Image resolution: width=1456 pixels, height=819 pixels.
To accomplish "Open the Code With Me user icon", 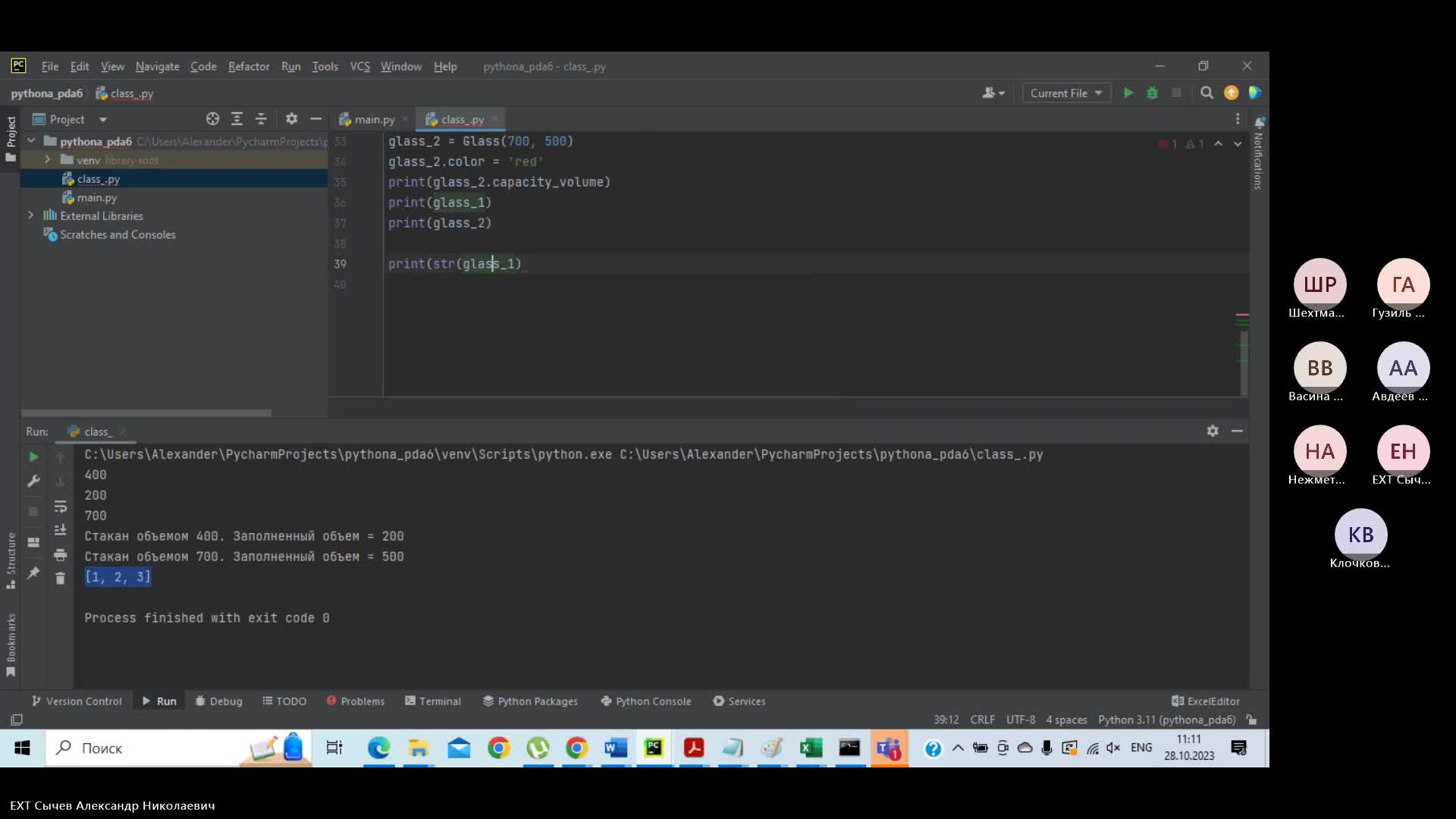I will 993,93.
